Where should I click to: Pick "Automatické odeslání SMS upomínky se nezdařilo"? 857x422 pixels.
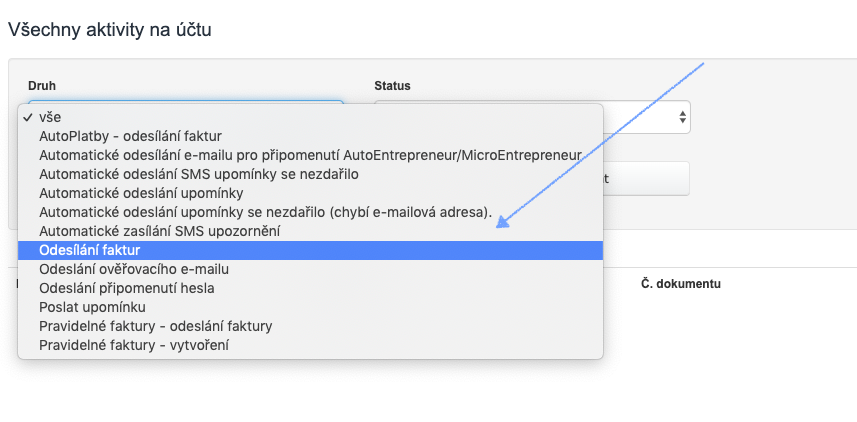(198, 174)
